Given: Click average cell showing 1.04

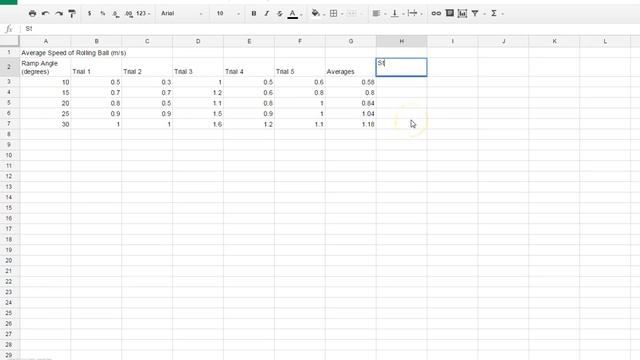Looking at the screenshot, I should coord(351,113).
